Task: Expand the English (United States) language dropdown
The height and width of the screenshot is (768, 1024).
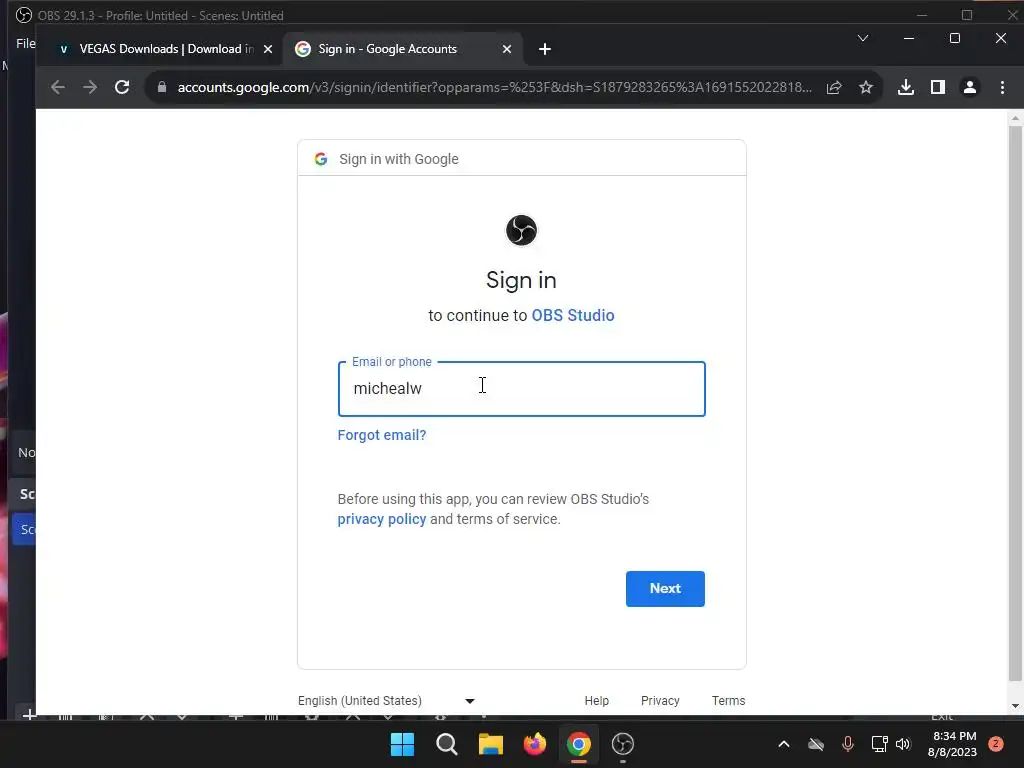Action: click(x=386, y=701)
